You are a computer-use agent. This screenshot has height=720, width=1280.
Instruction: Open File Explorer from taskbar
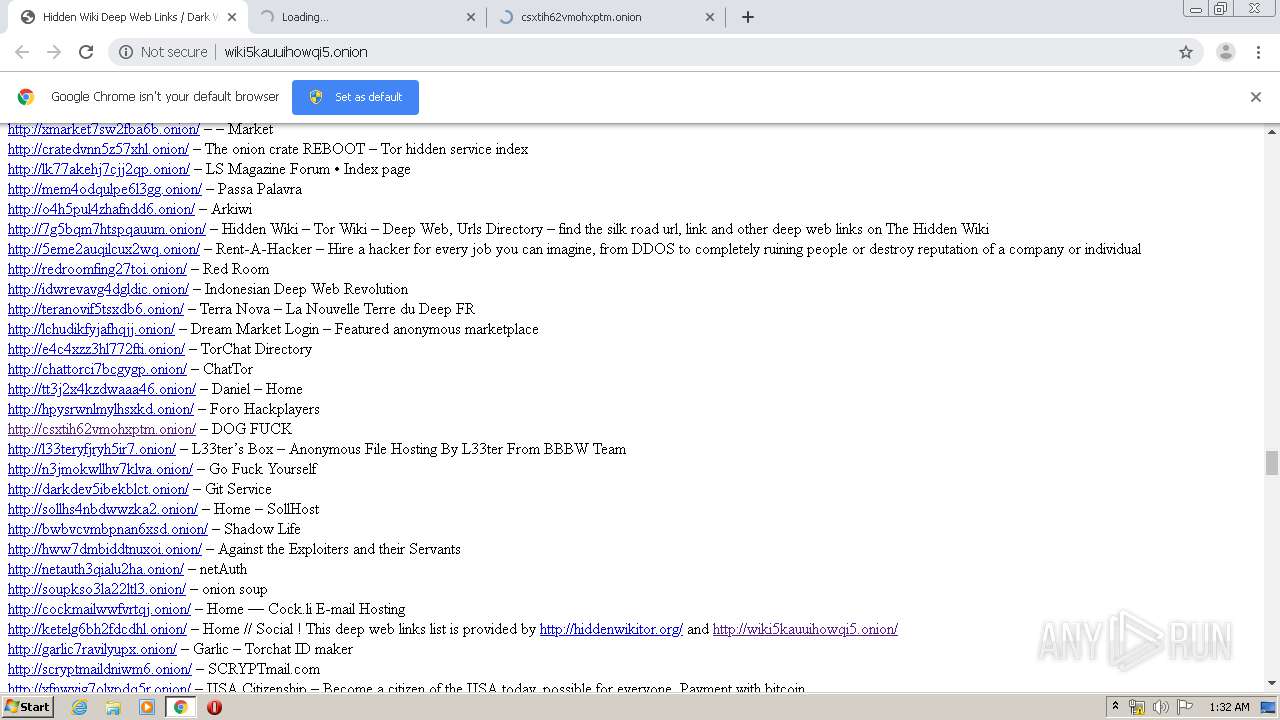(x=113, y=707)
